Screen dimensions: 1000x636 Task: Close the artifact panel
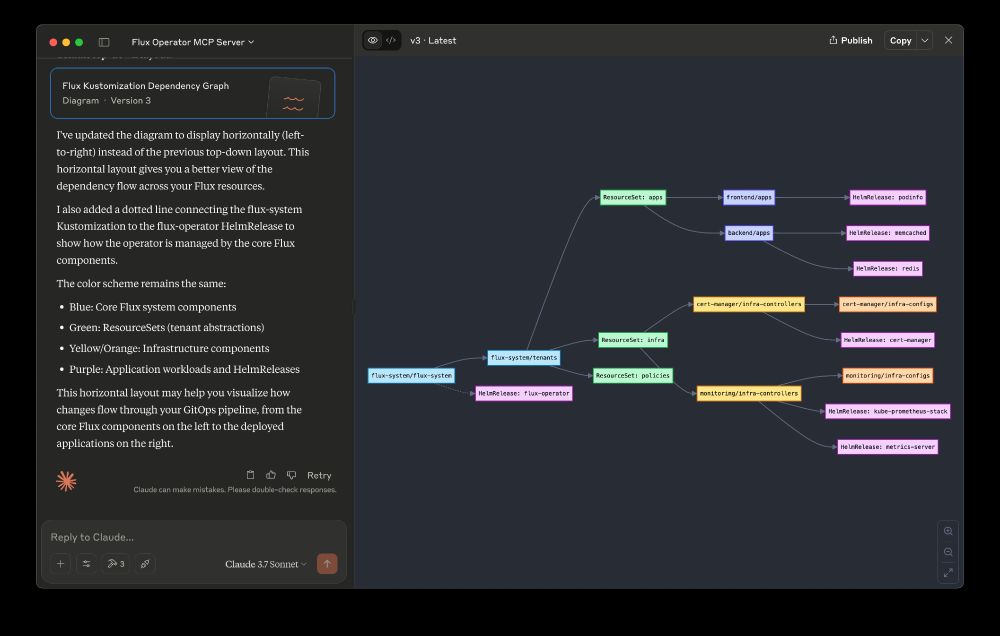(x=948, y=40)
